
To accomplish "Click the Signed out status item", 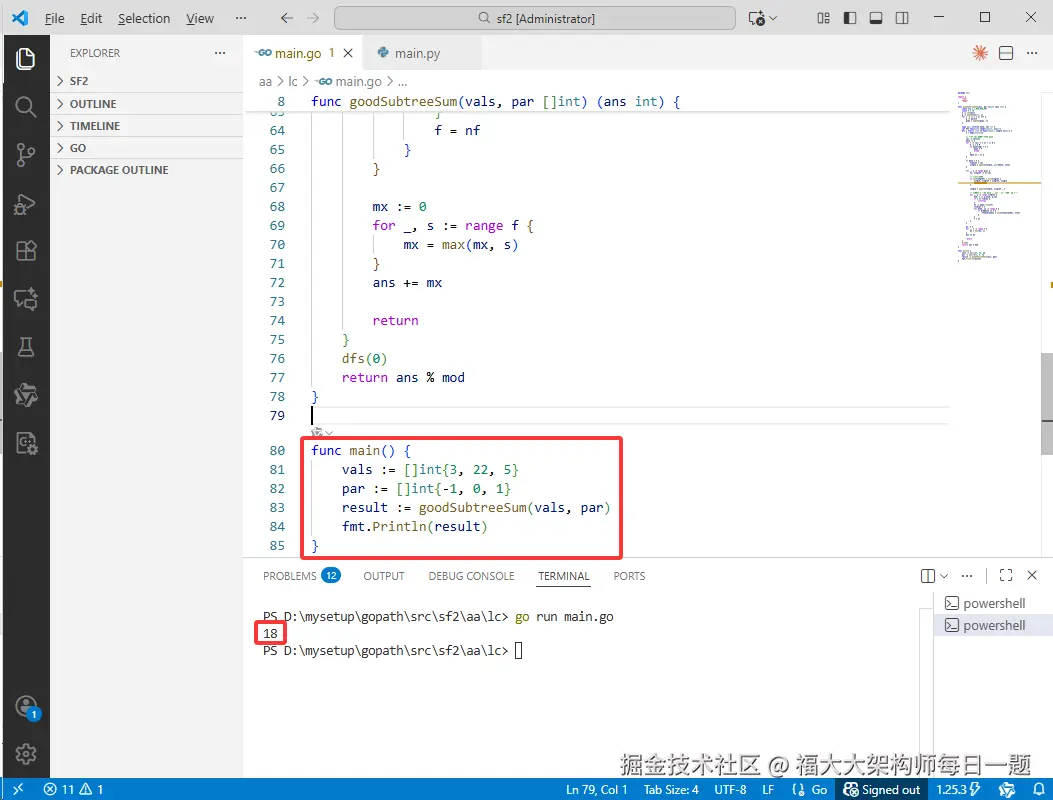I will point(882,789).
